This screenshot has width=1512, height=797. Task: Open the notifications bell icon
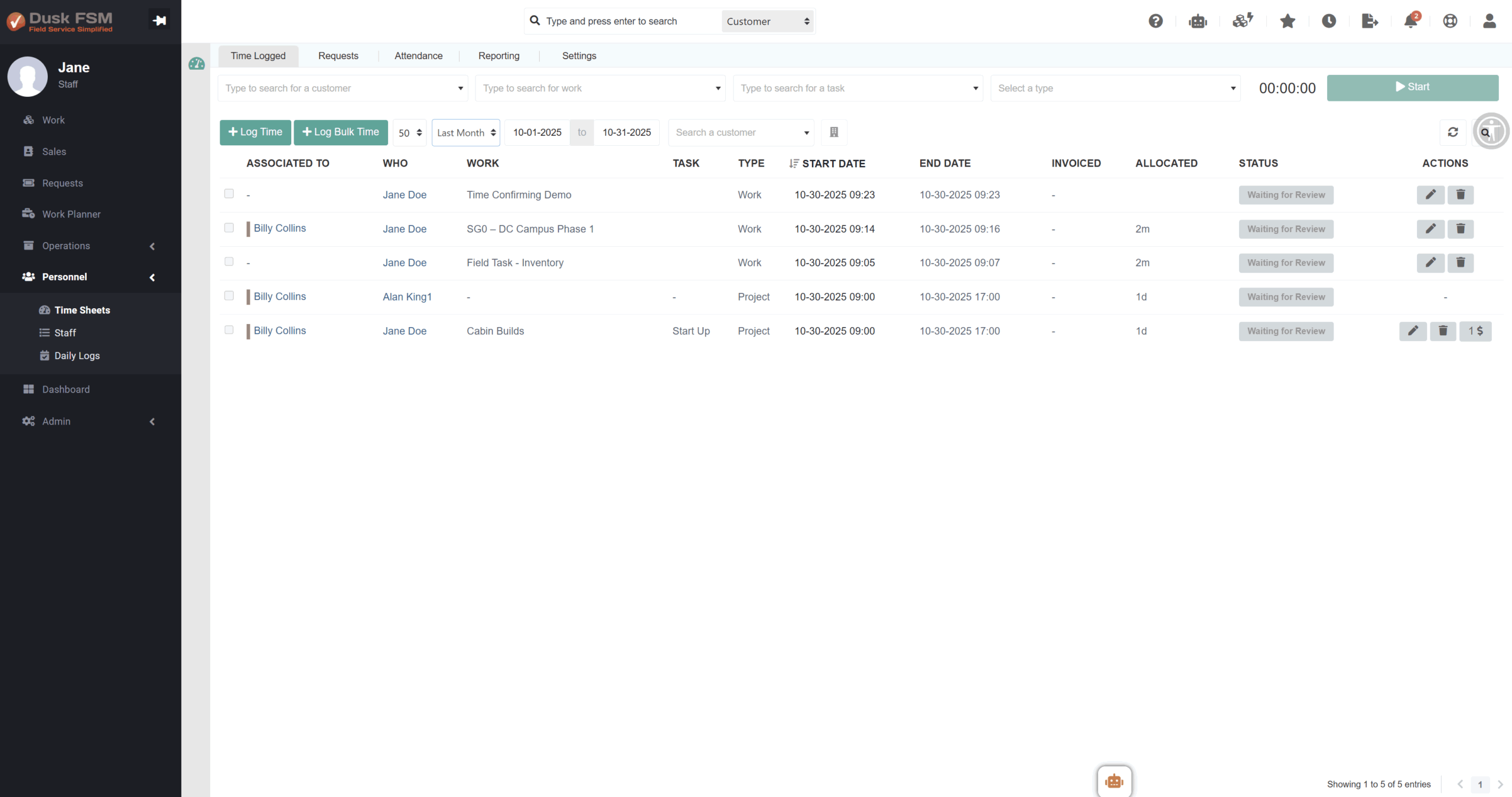pos(1410,21)
